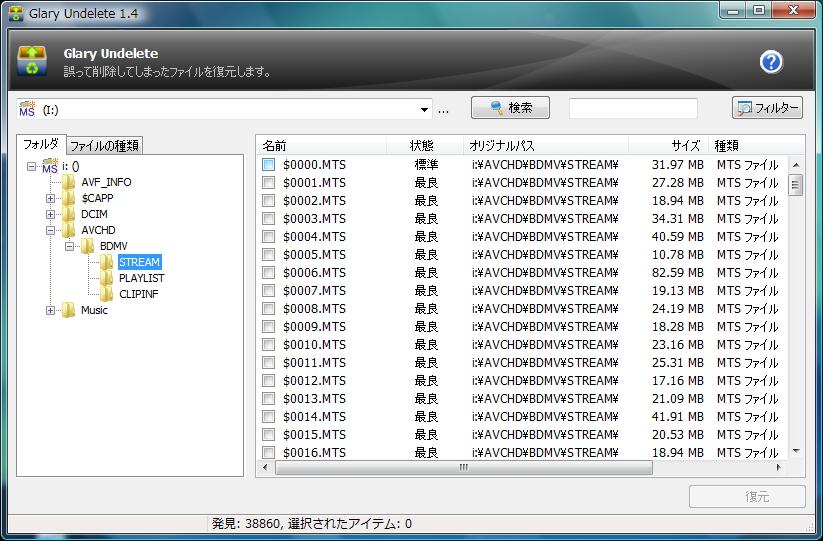Check the box for $0000.MTS

[x=268, y=165]
